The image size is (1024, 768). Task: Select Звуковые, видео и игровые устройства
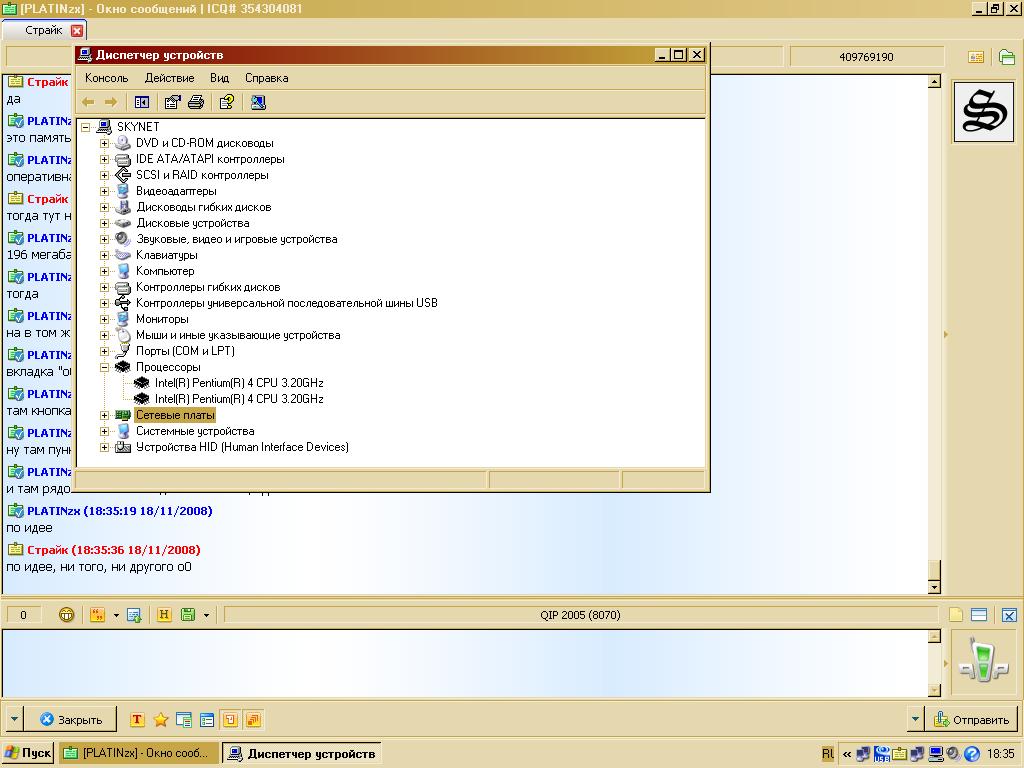[x=237, y=239]
